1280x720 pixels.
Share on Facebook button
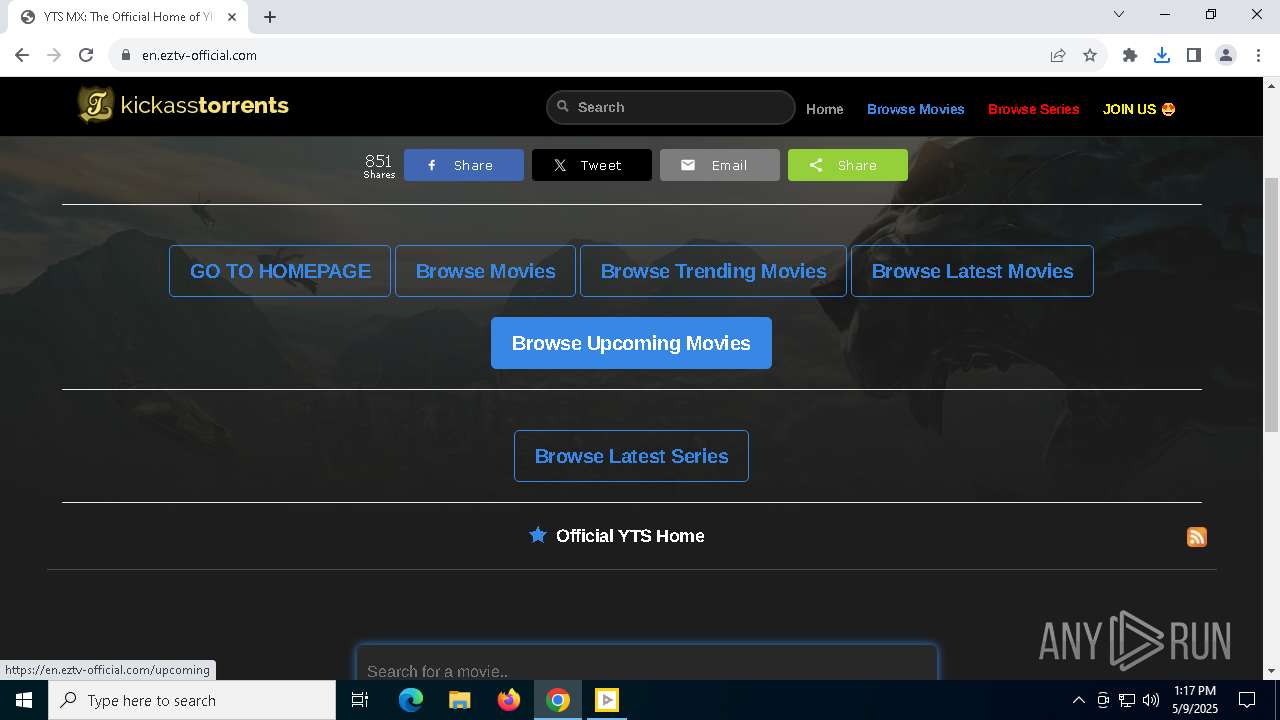tap(464, 165)
